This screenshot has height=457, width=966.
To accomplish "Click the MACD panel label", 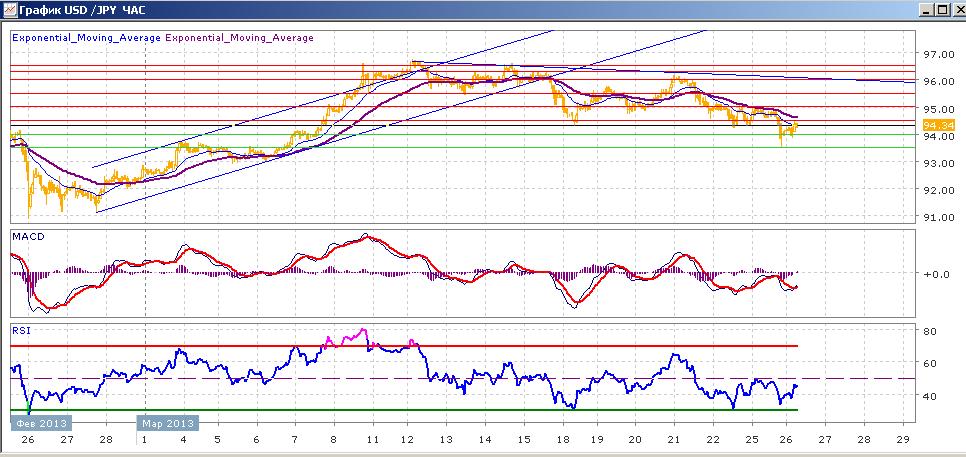I will pos(28,237).
